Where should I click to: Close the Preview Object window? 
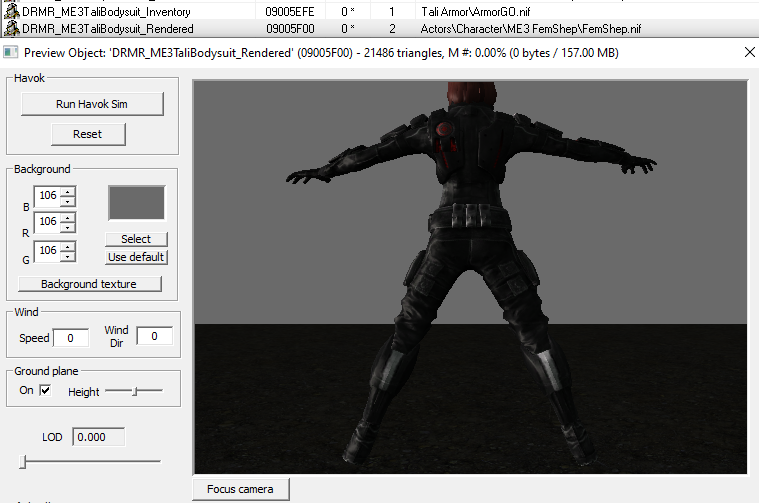(x=750, y=52)
